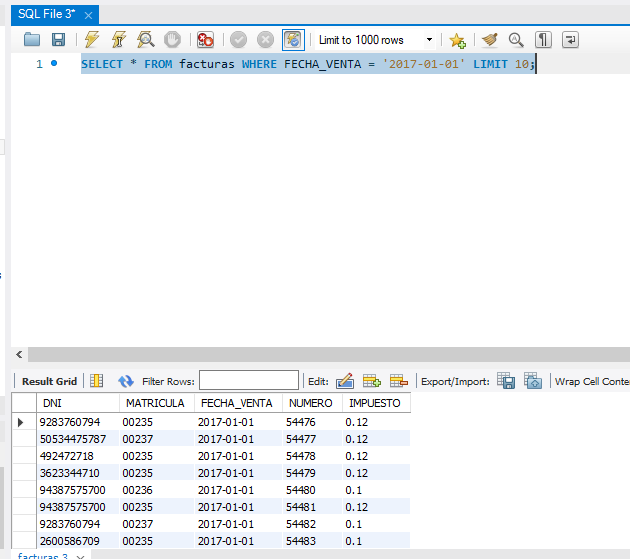Viewport: 630px width, 559px height.
Task: Export recordset to file icon
Action: 506,380
